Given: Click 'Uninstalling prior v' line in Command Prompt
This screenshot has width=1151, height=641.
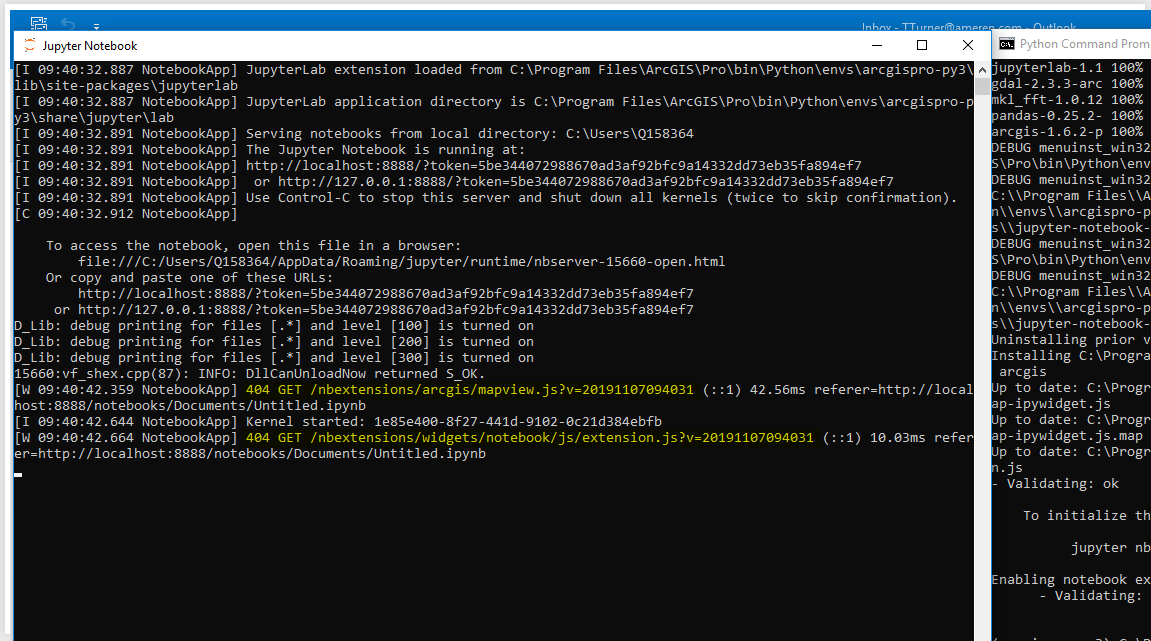Looking at the screenshot, I should pyautogui.click(x=1071, y=340).
